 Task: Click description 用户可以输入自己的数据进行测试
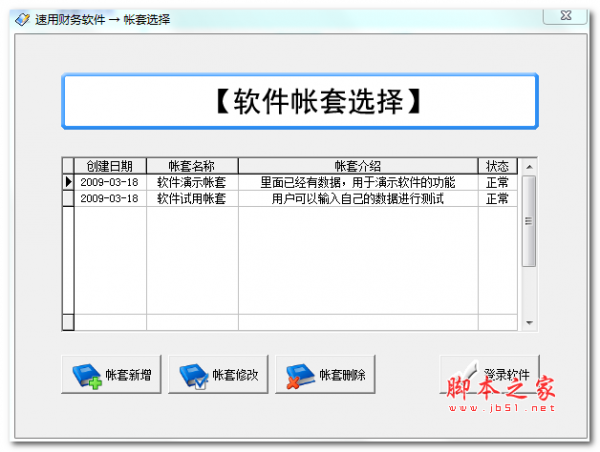pos(358,199)
